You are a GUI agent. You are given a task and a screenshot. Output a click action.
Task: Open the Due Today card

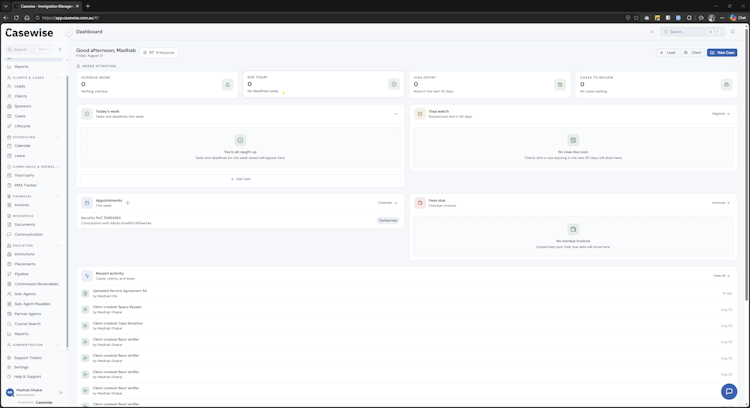(323, 85)
